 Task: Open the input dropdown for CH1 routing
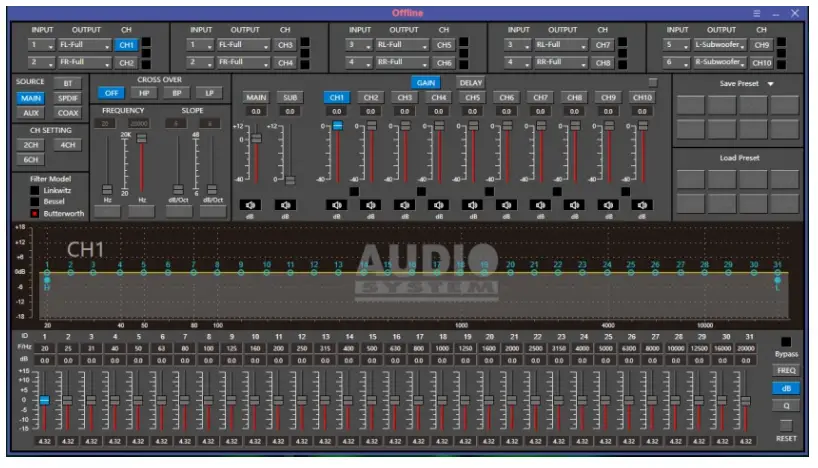point(41,45)
